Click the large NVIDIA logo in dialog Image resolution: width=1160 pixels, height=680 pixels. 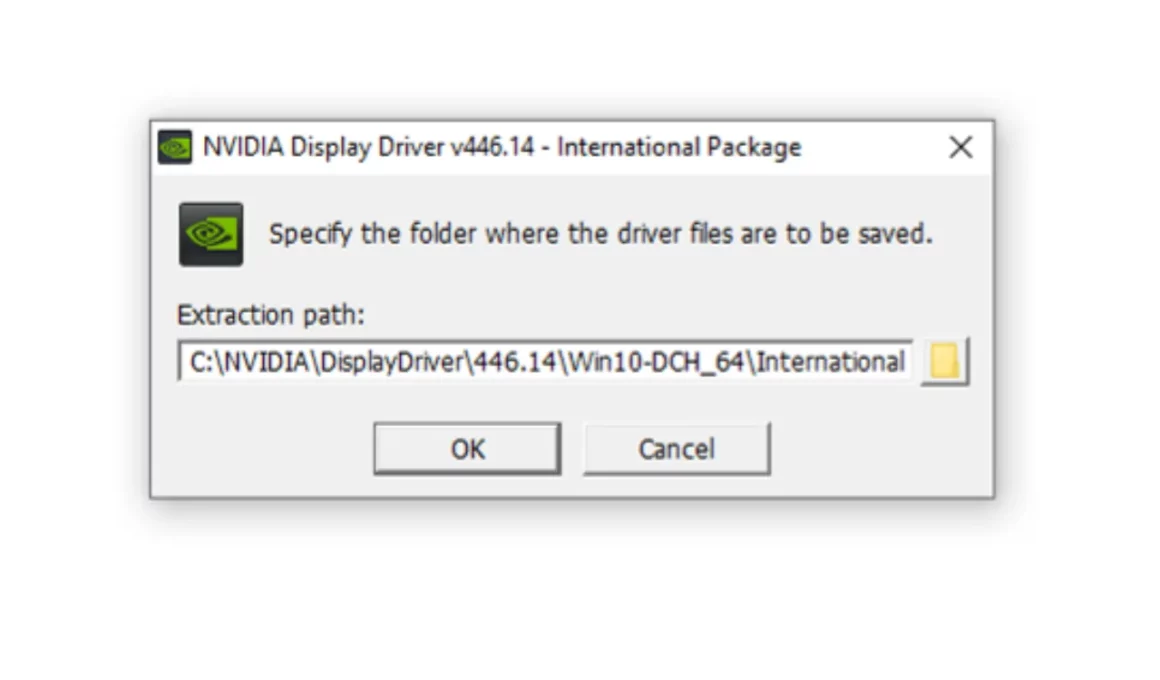point(211,234)
